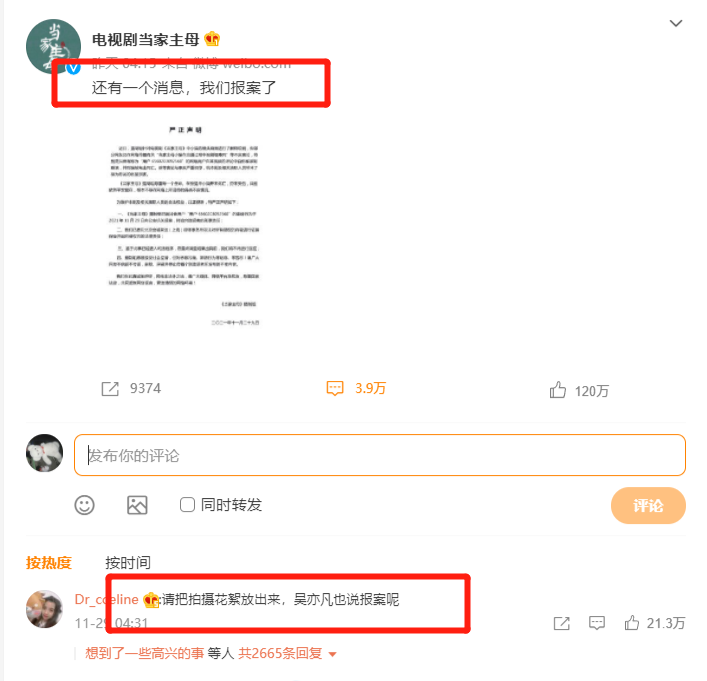This screenshot has height=681, width=707.
Task: Open the Dr_celine username link
Action: pyautogui.click(x=106, y=599)
